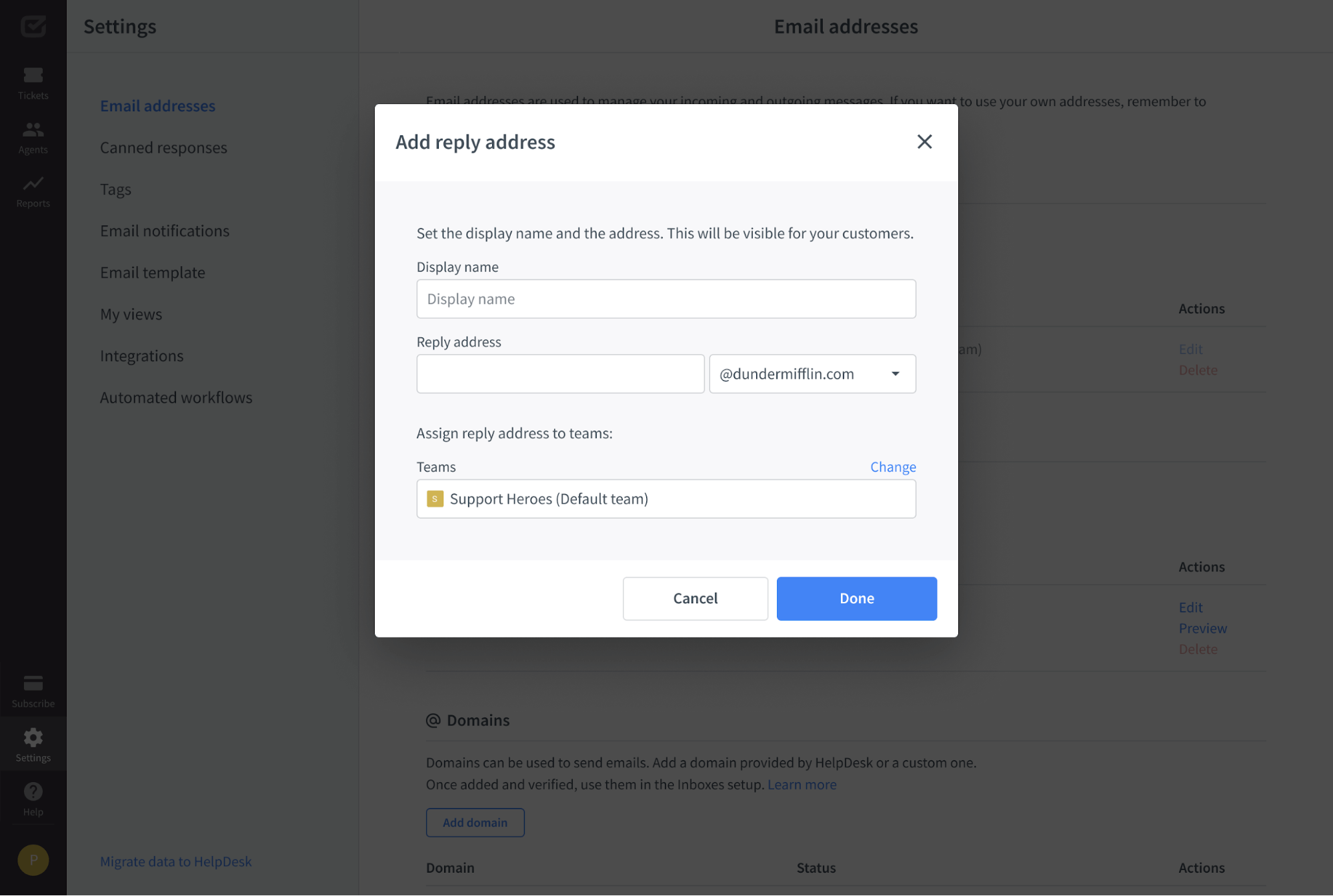Click the Done button

point(856,598)
